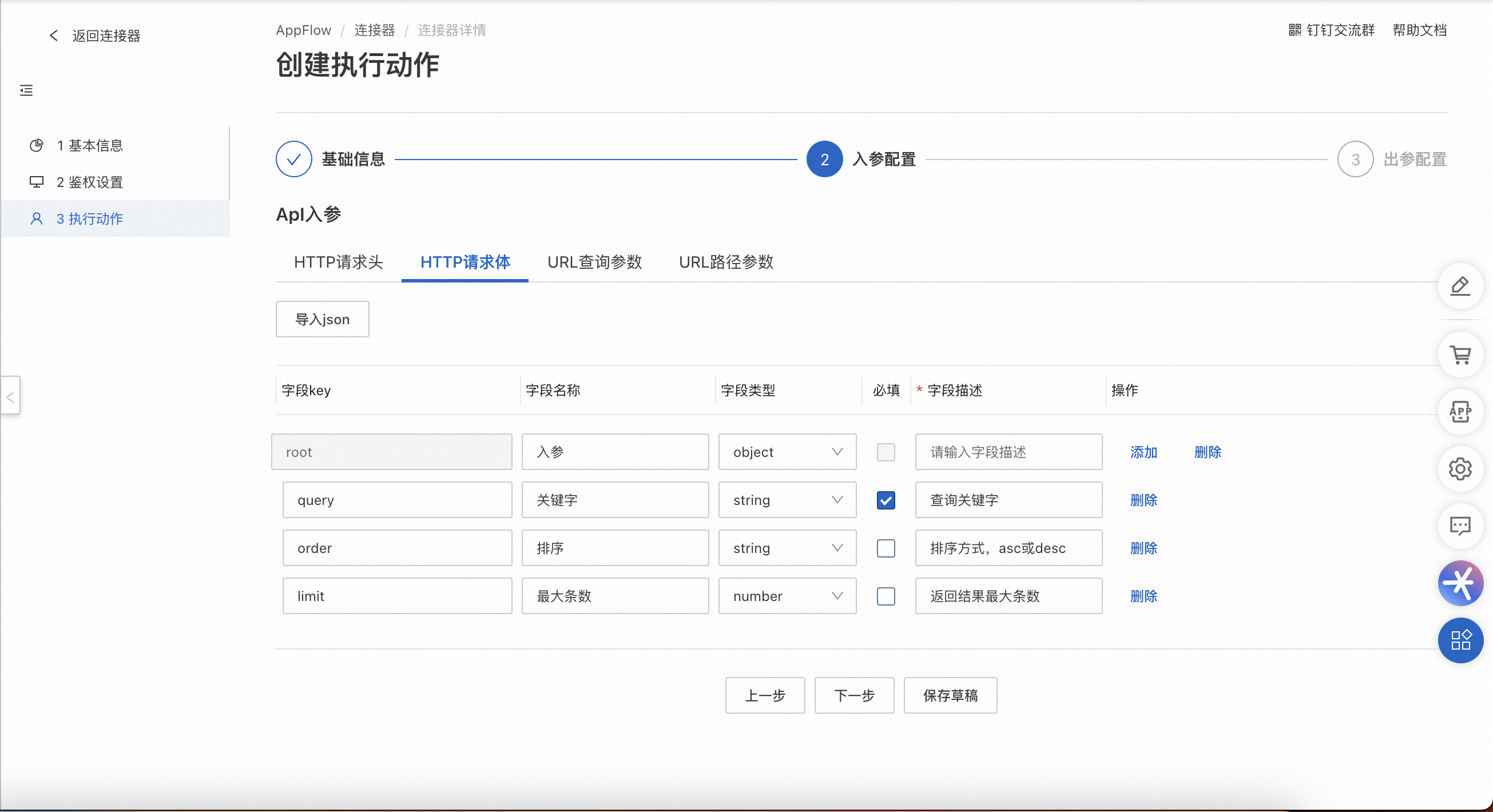The height and width of the screenshot is (812, 1493).
Task: Enable required checkbox on the limit row
Action: point(885,596)
